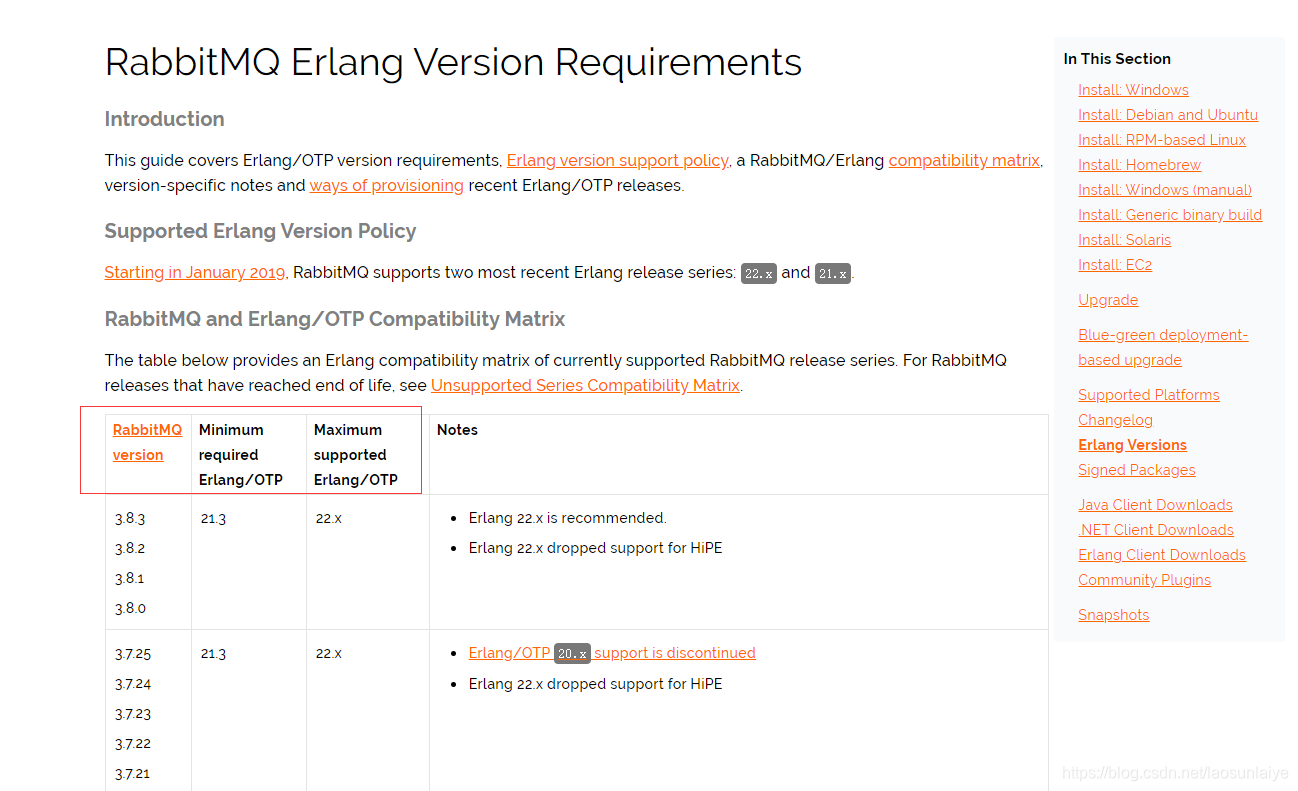Click the 3.8.0 version cell
Image resolution: width=1298 pixels, height=791 pixels.
tap(130, 608)
